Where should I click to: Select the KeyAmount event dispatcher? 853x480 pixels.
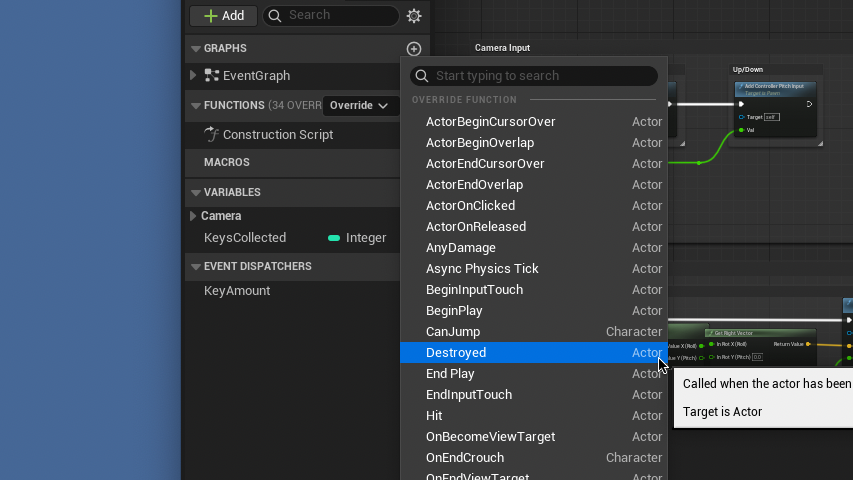(237, 291)
